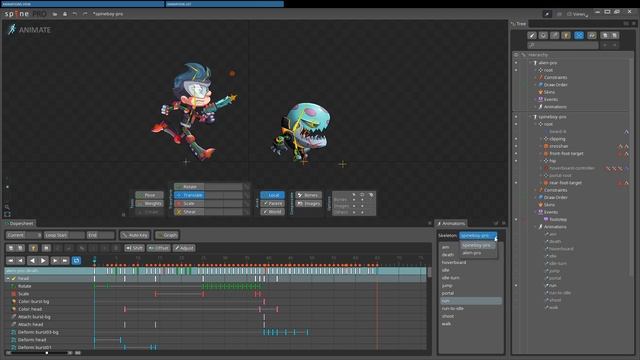This screenshot has width=640, height=360.
Task: Set the axis to Parent
Action: pyautogui.click(x=272, y=203)
